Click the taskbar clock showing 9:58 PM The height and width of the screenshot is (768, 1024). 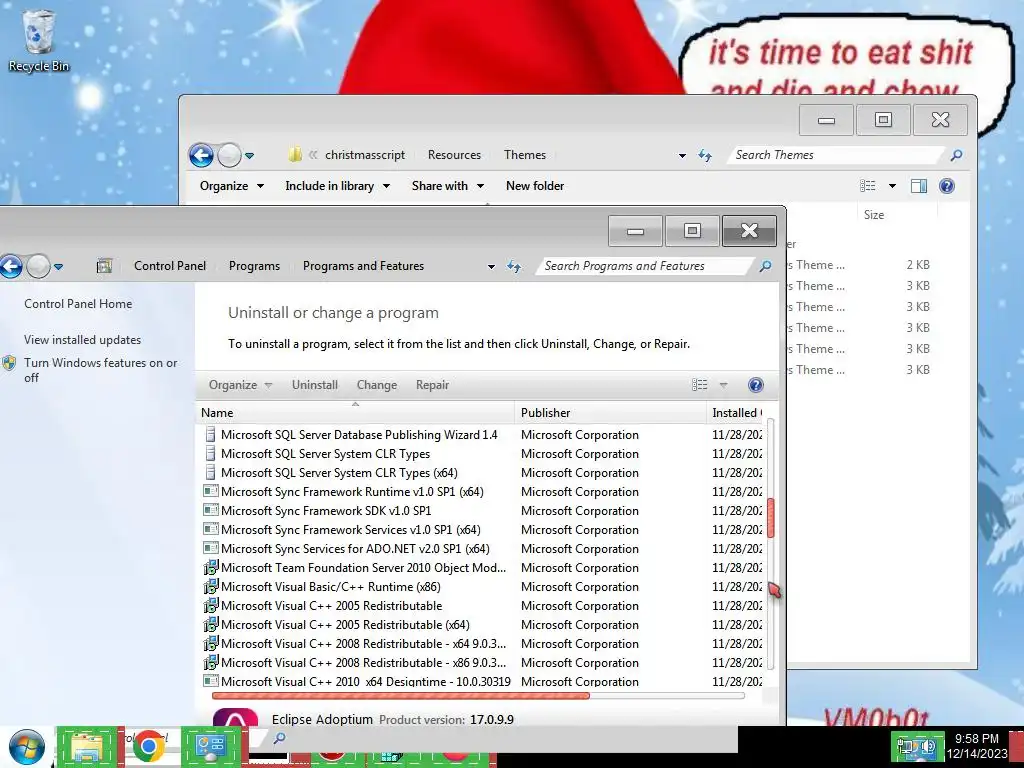point(976,746)
